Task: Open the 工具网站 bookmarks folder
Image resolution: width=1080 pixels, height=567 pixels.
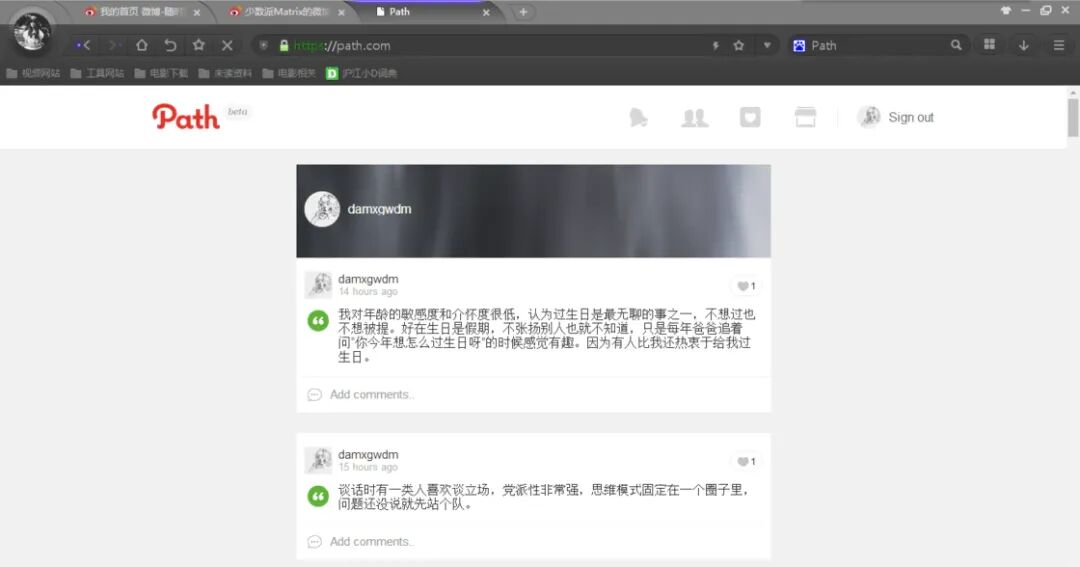Action: coord(98,73)
